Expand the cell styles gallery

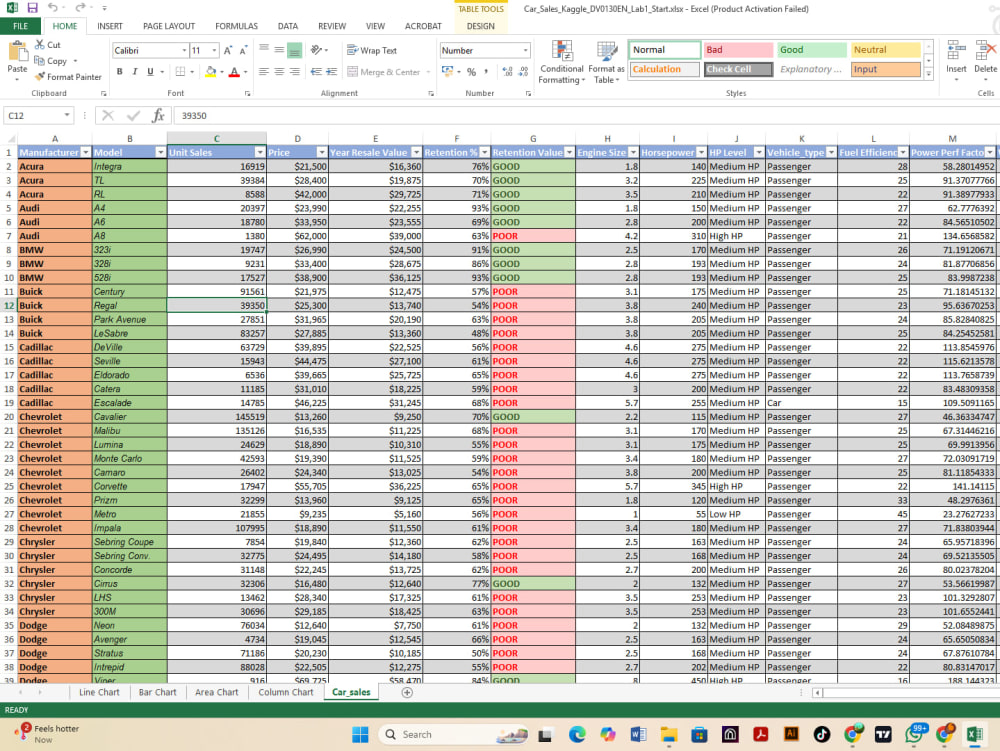[x=929, y=74]
